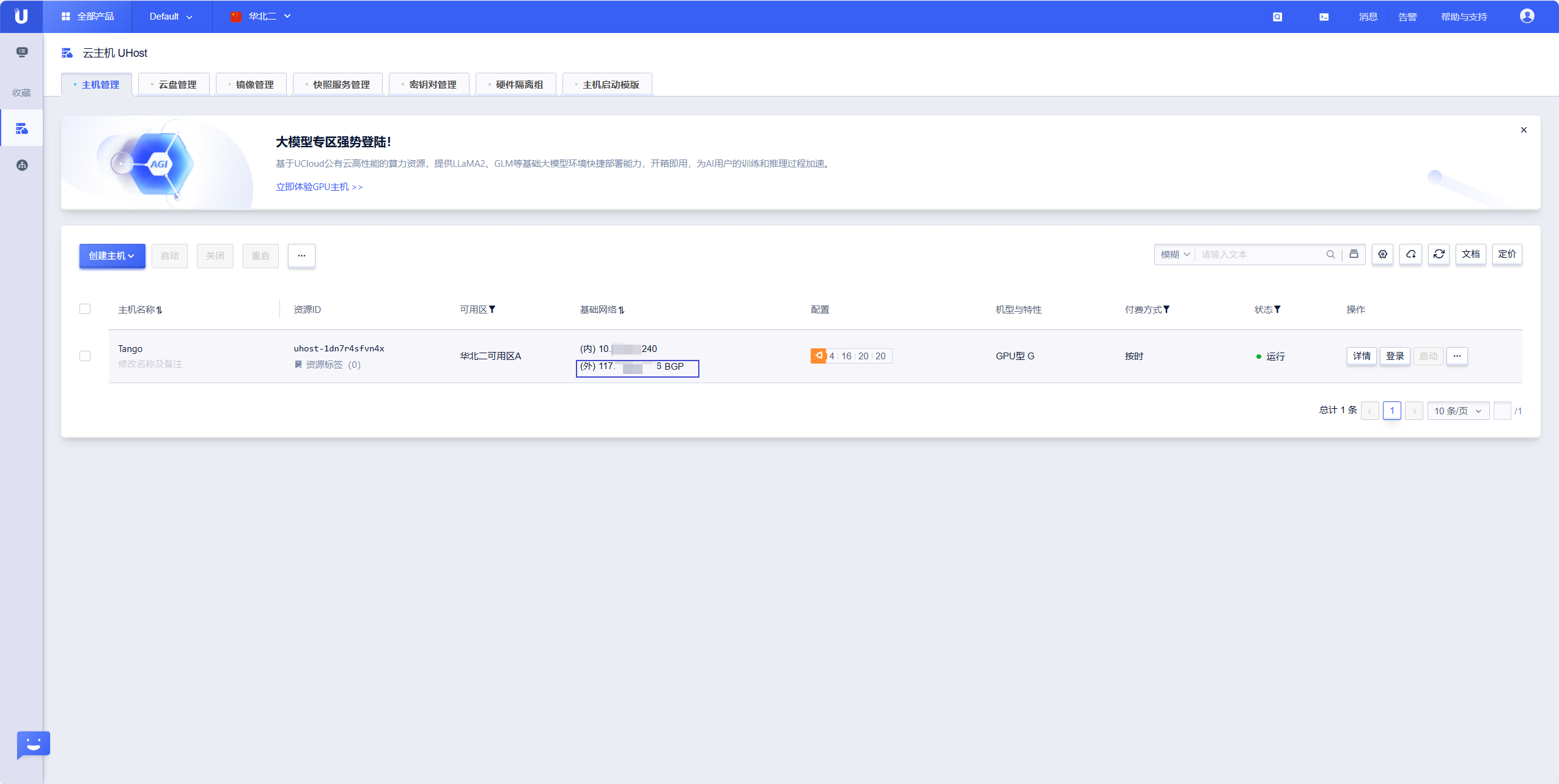The width and height of the screenshot is (1559, 784).
Task: Expand the 创建主机 dropdown button
Action: 112,256
